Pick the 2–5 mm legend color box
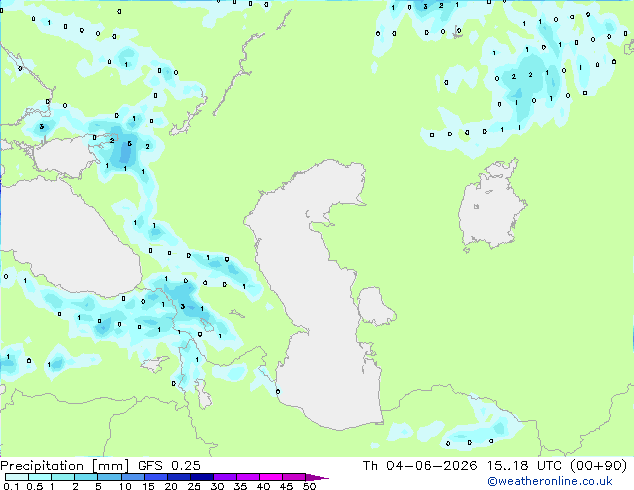The height and width of the screenshot is (490, 634). coord(86,477)
